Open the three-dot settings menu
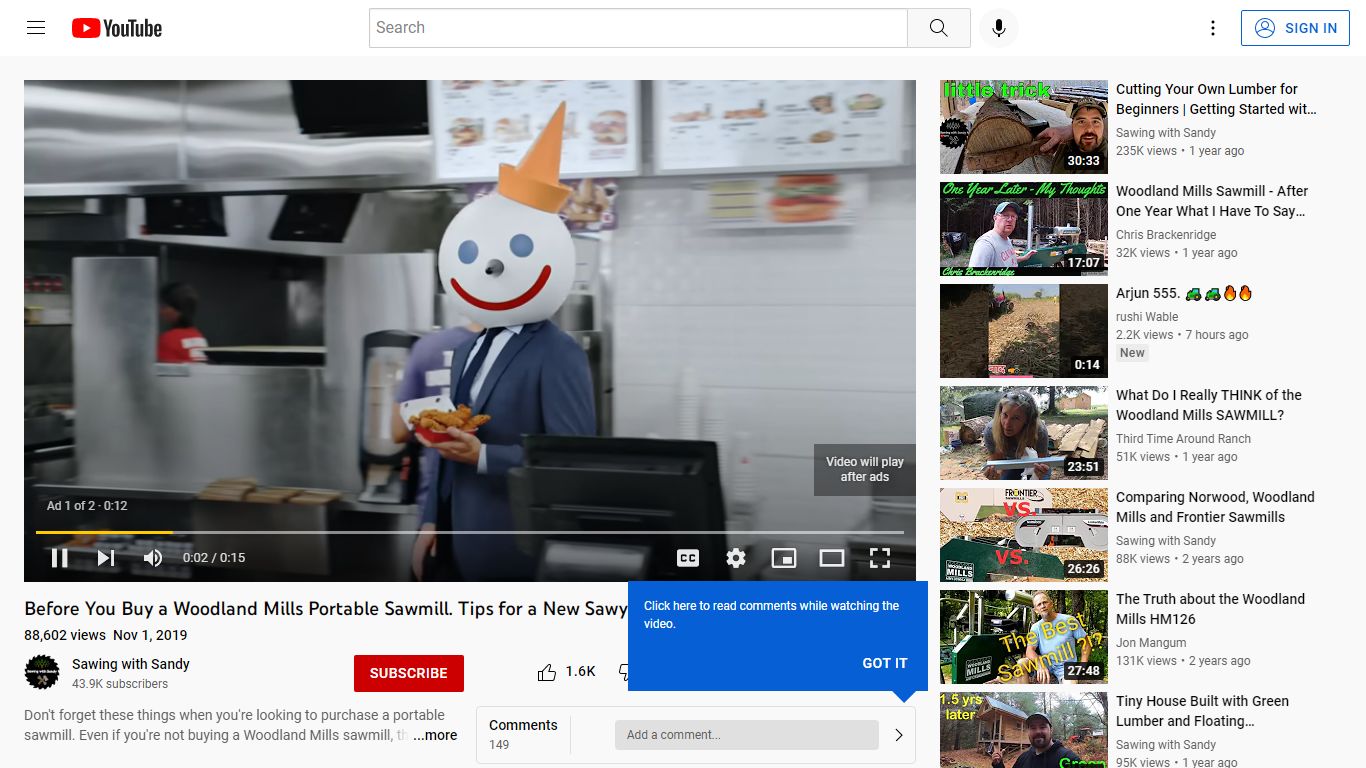1366x768 pixels. tap(1213, 28)
